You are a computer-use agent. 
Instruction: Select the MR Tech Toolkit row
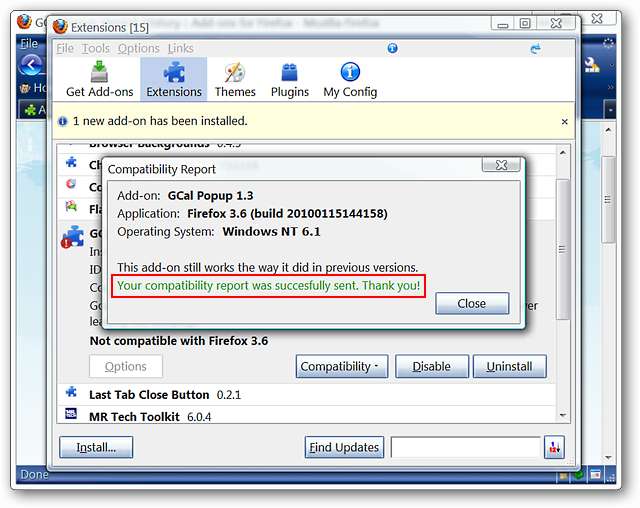click(x=306, y=415)
